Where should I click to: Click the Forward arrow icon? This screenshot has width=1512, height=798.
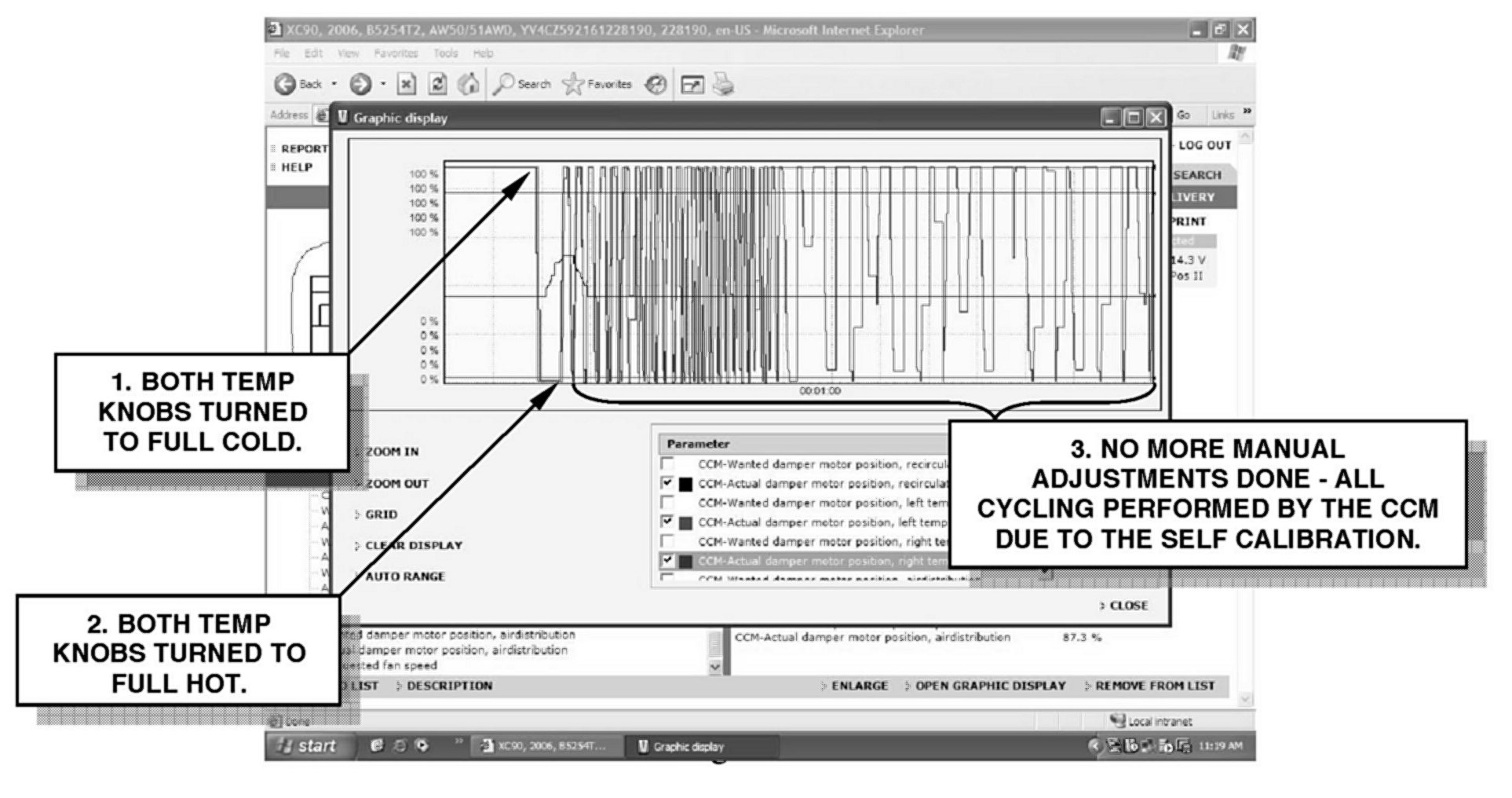click(360, 84)
